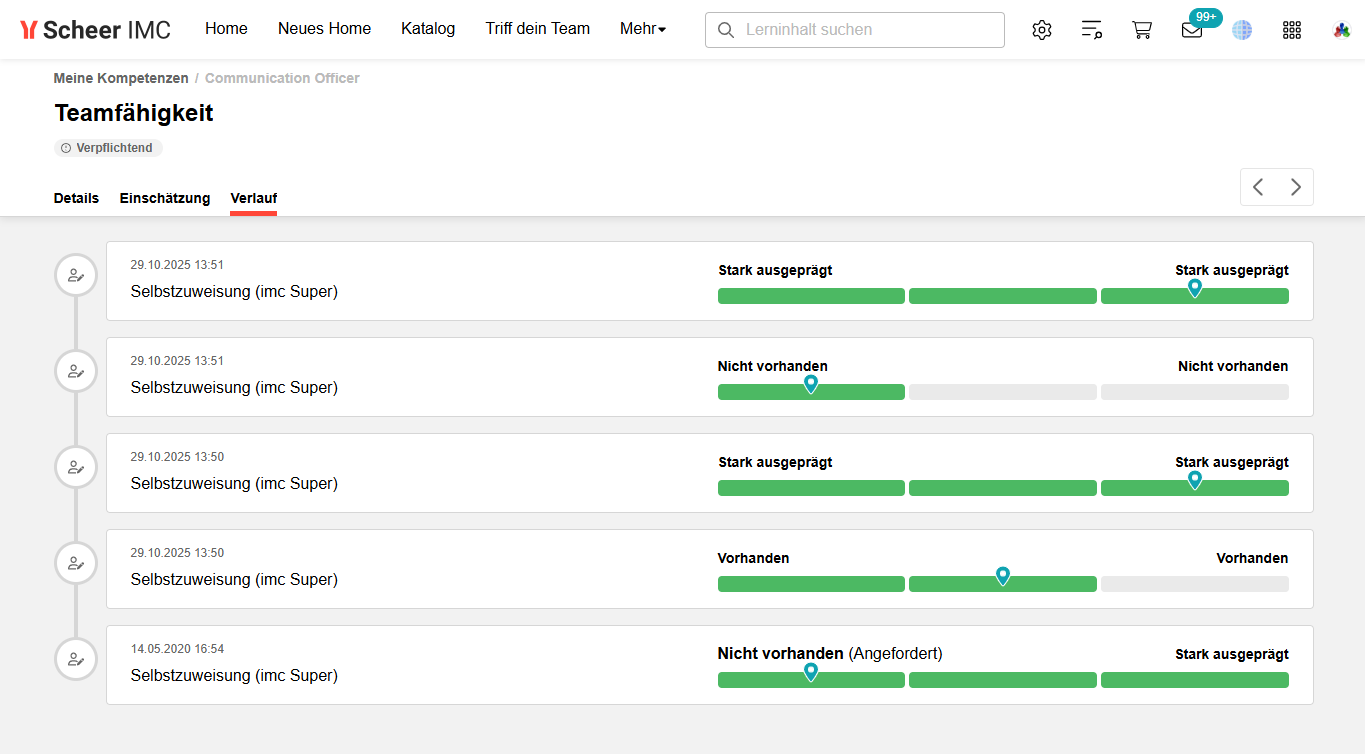Click the list search icon in header
The image size is (1365, 754).
click(1092, 30)
